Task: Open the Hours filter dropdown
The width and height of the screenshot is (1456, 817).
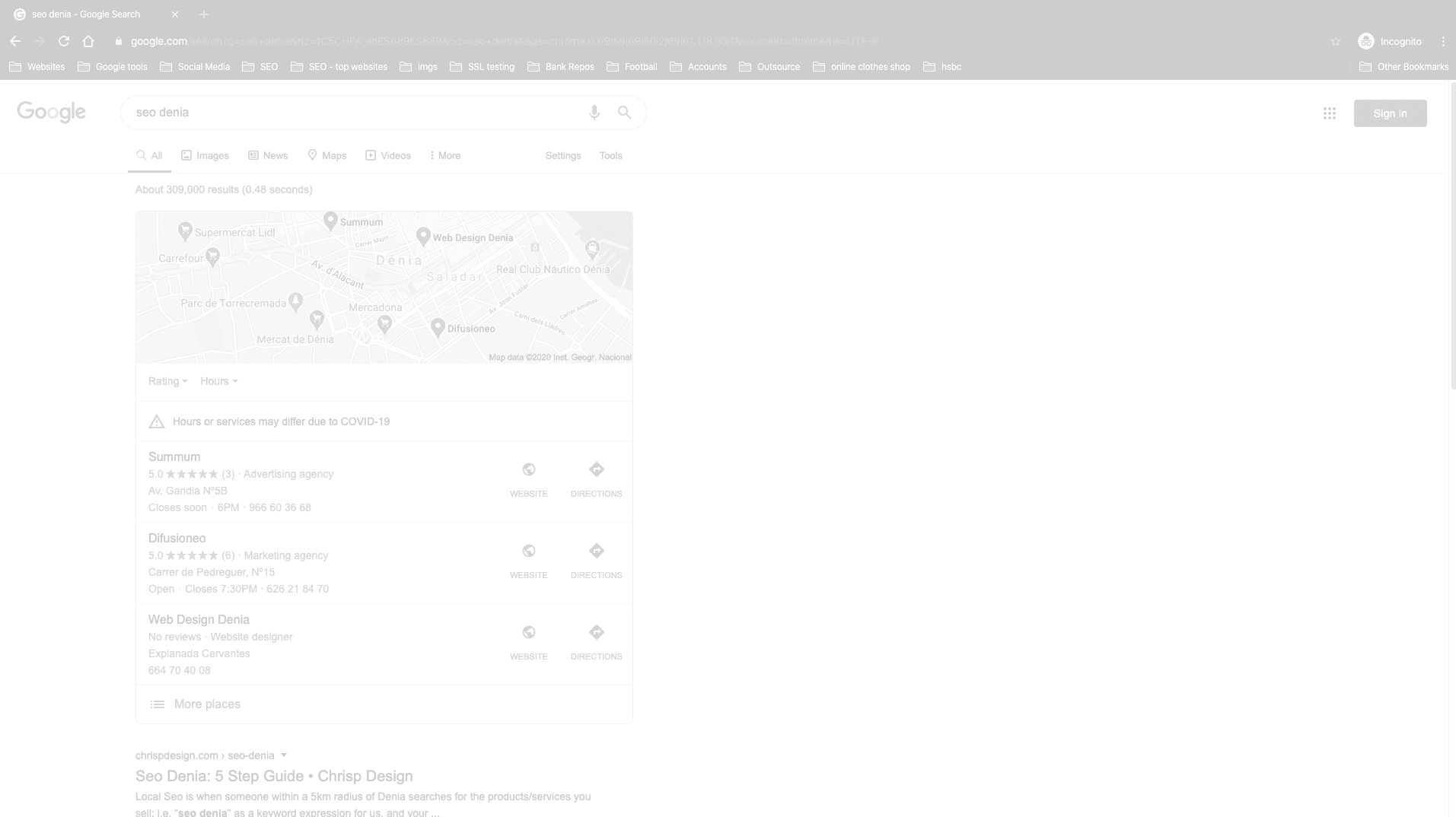Action: point(219,381)
